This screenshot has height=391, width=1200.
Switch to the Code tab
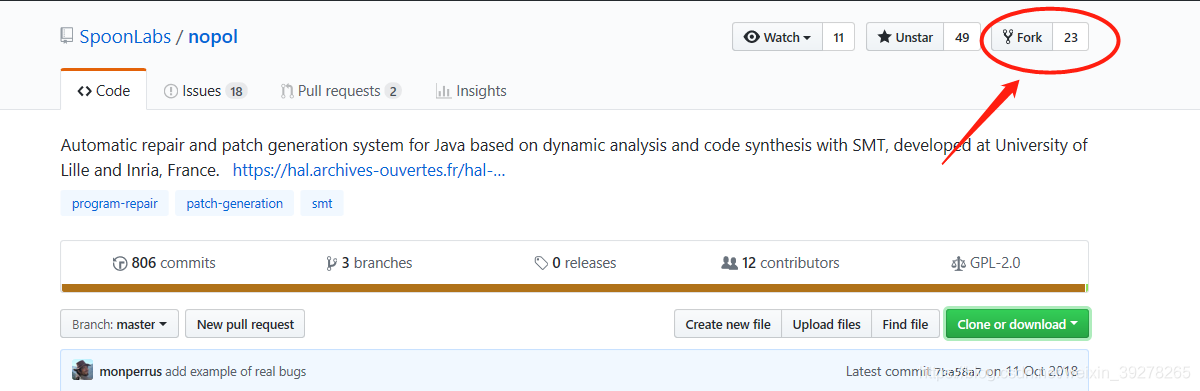tap(104, 90)
